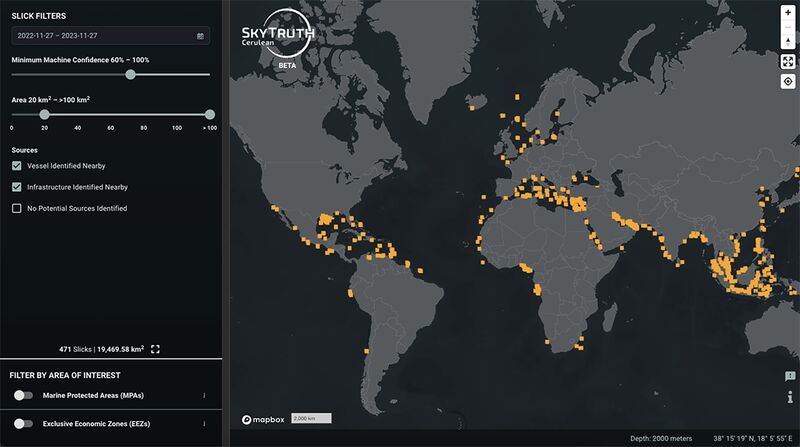
Task: Click the locate/geolocation target button
Action: point(788,82)
